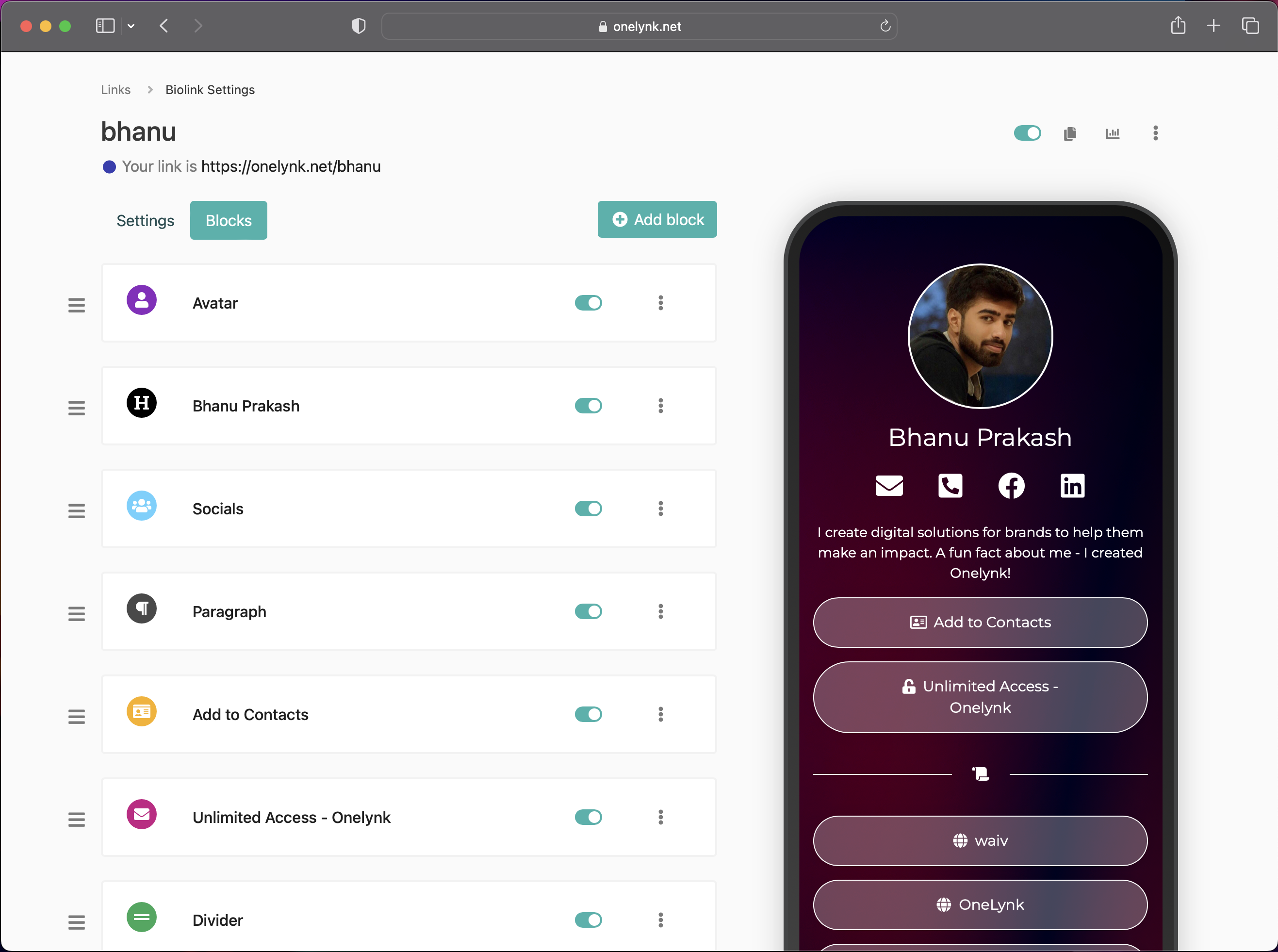
Task: Click the Divider block green icon
Action: tap(142, 918)
